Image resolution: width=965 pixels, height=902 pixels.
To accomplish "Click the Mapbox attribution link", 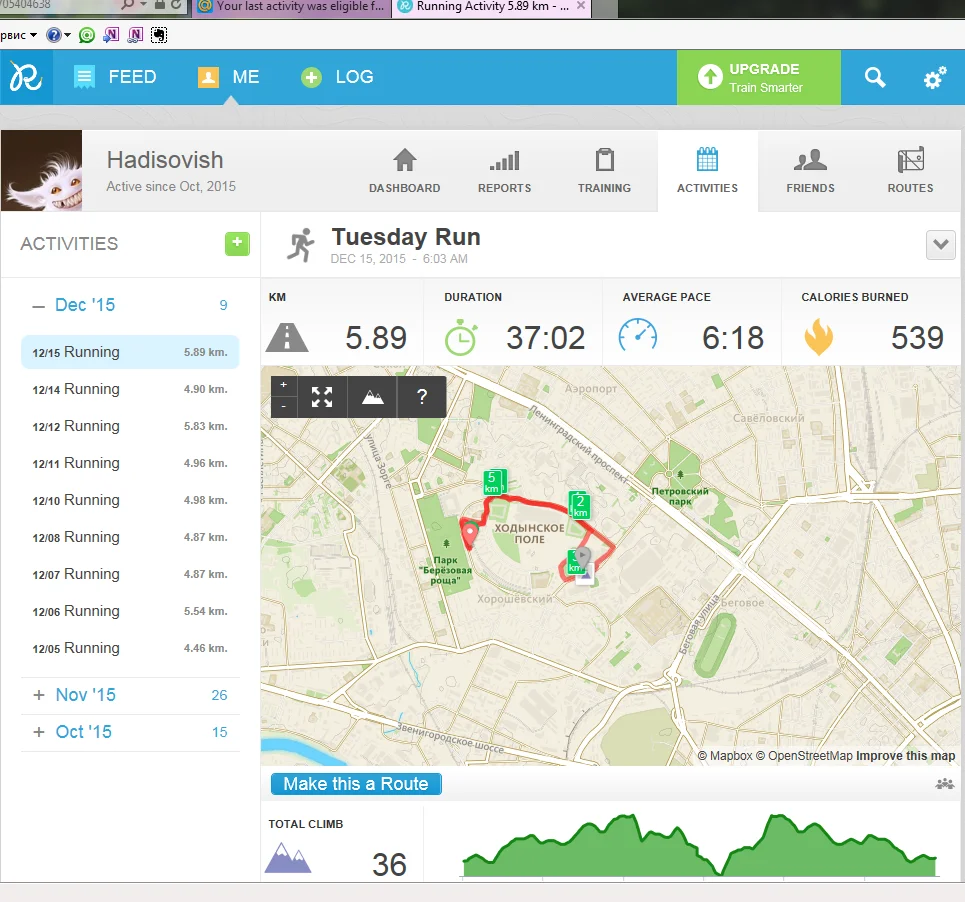I will 725,756.
